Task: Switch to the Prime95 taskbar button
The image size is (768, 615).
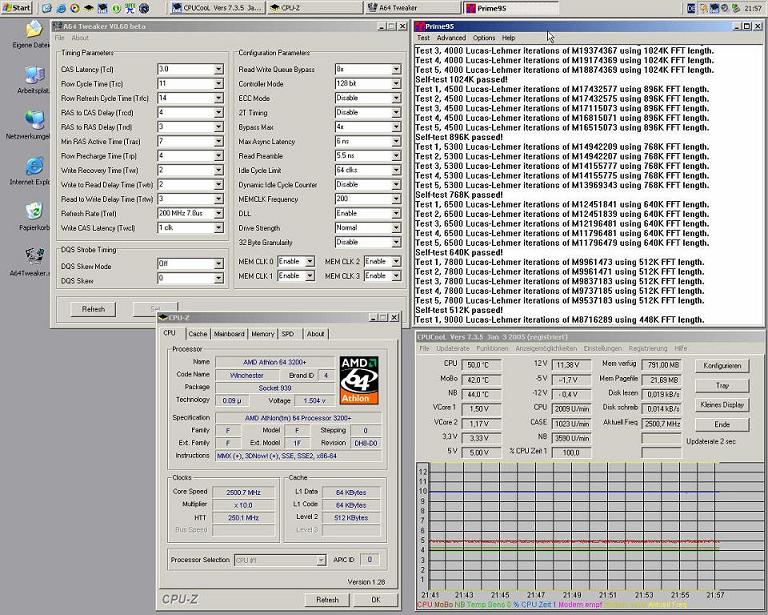Action: click(510, 7)
